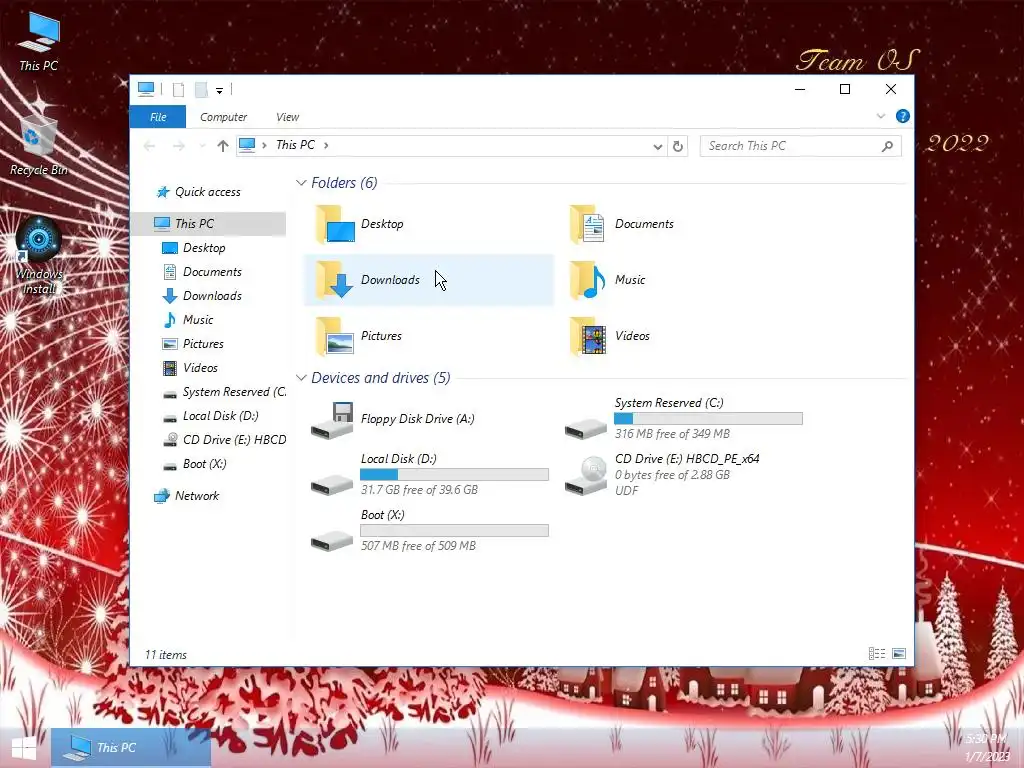The image size is (1024, 768).
Task: Select This PC in navigation pane
Action: point(209,223)
